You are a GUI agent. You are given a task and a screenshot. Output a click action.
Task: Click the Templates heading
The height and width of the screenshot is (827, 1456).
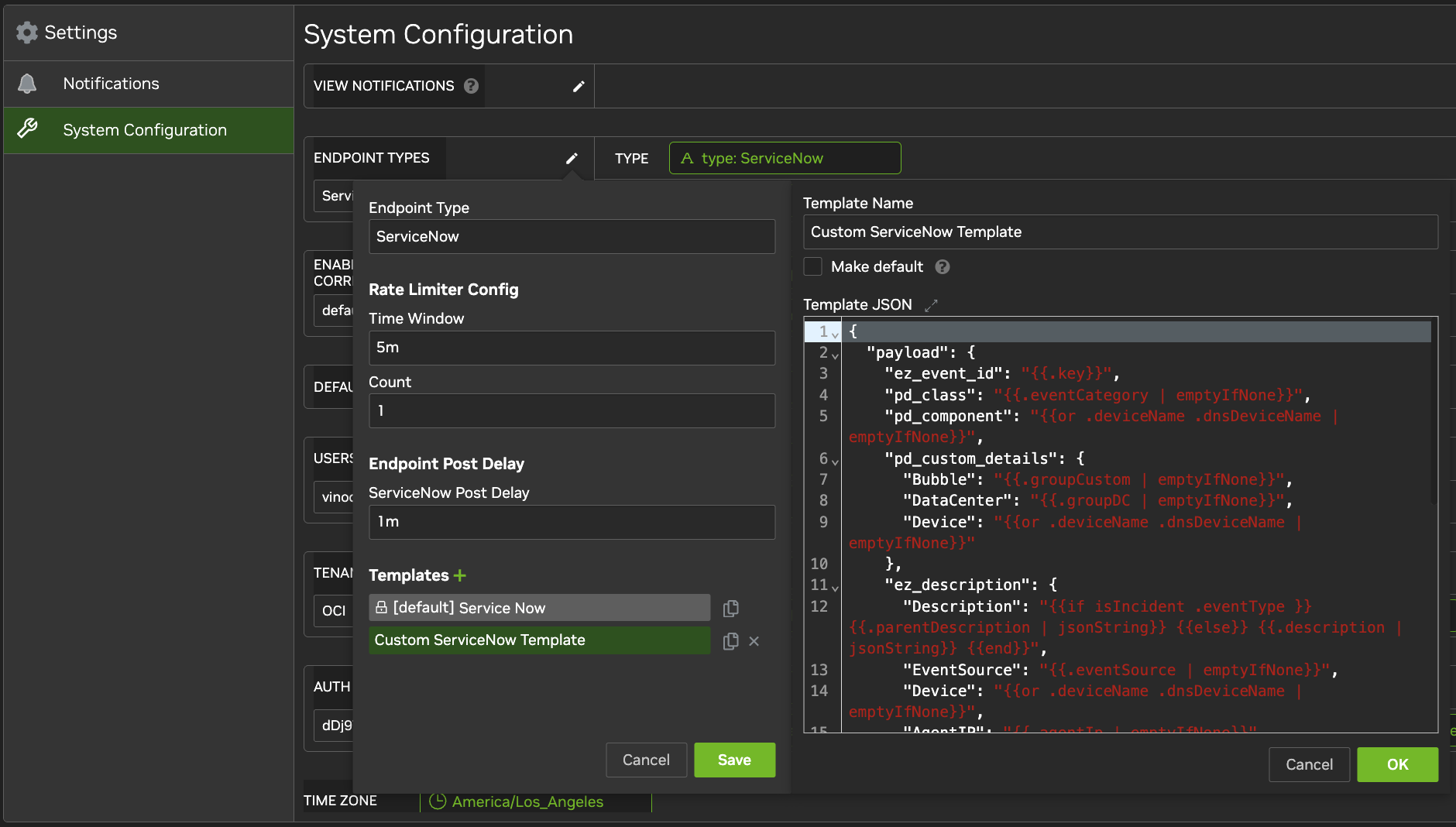tap(409, 575)
